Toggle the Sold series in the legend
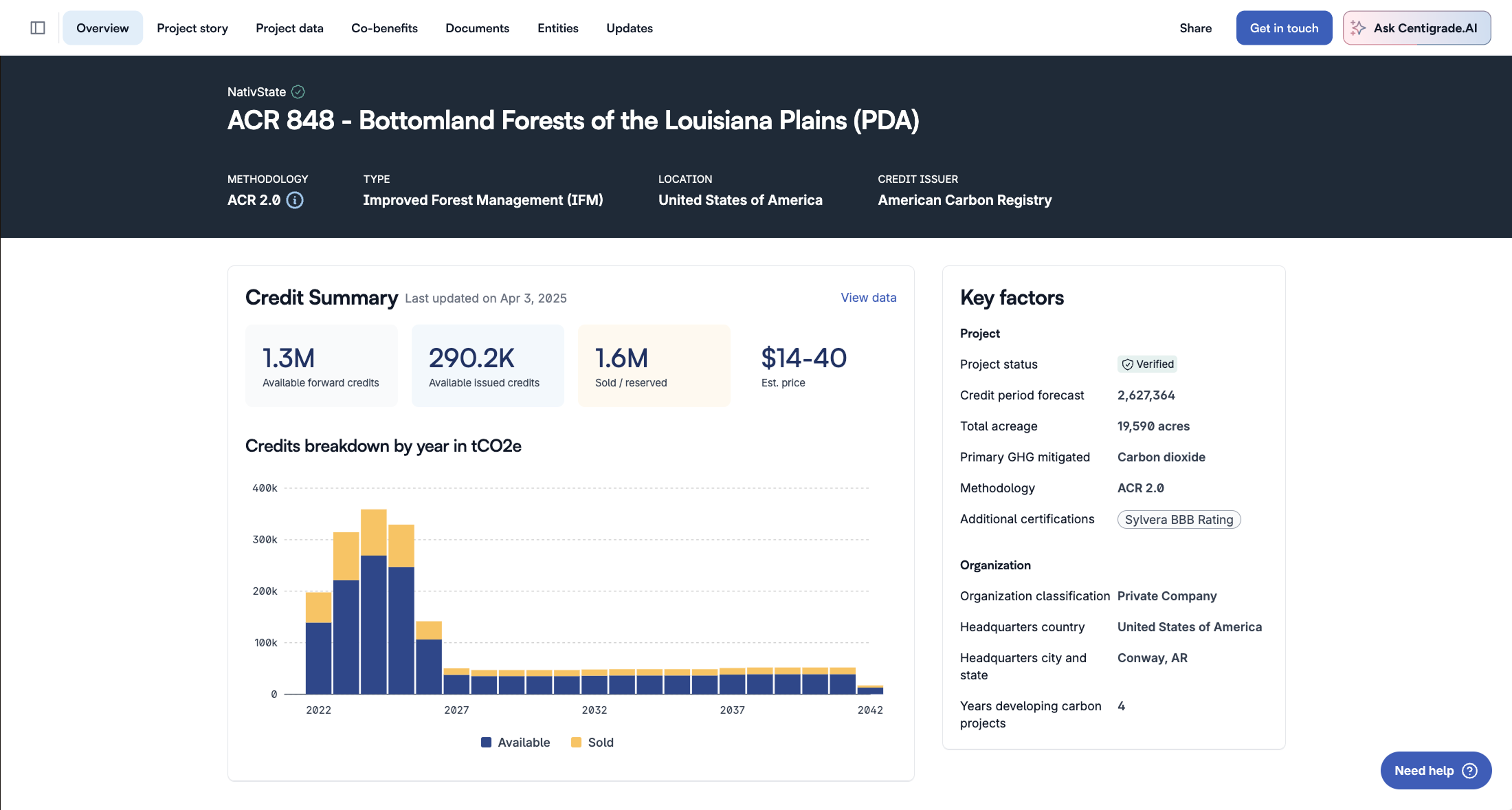The image size is (1512, 810). tap(592, 743)
